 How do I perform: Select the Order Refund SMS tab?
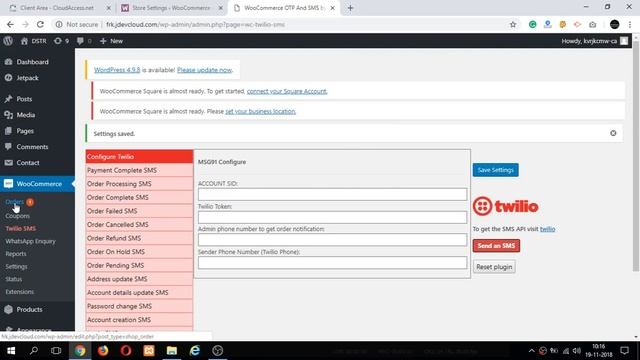pyautogui.click(x=139, y=238)
